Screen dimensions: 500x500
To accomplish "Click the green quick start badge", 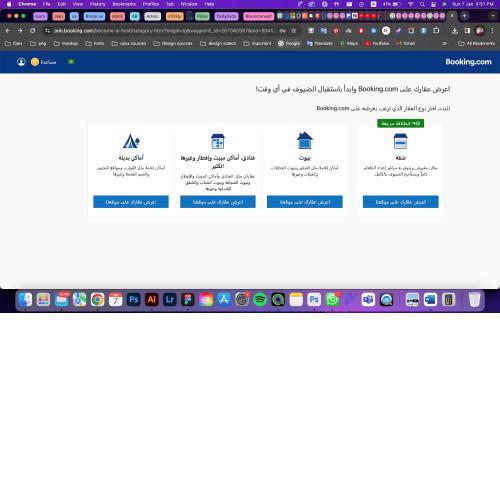I will 400,123.
